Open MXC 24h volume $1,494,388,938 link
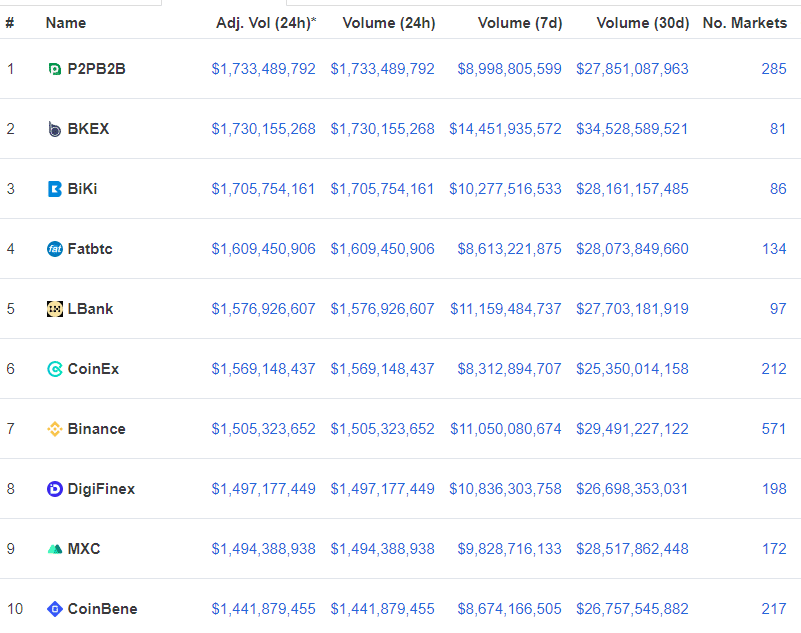 pyautogui.click(x=382, y=549)
